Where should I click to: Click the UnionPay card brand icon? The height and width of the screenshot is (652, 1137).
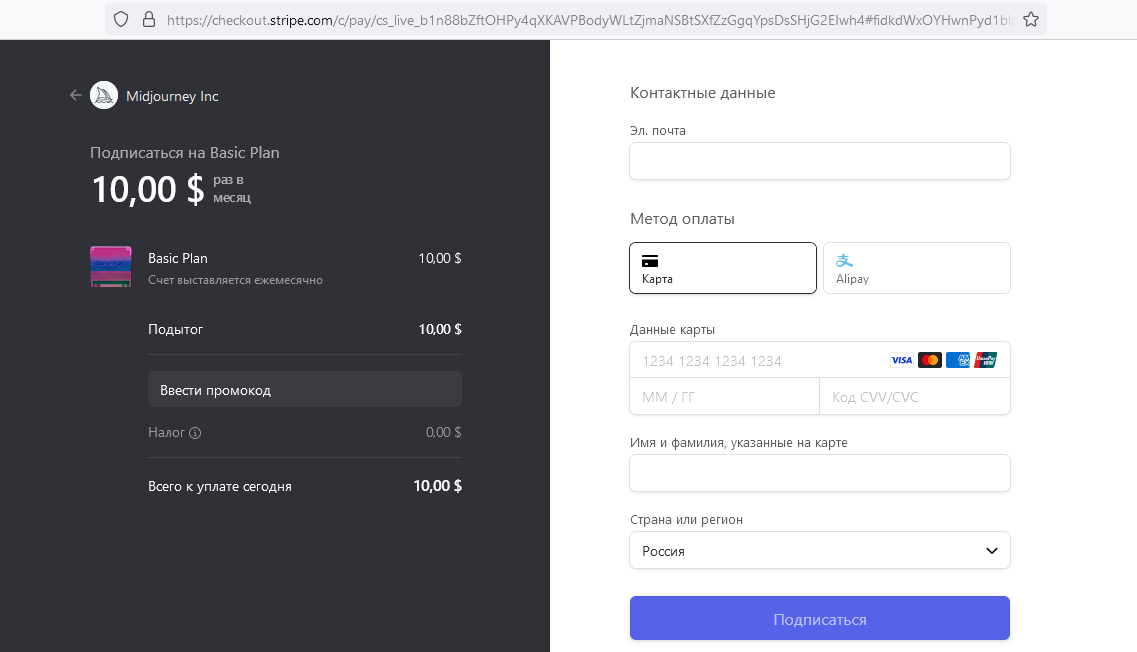[x=985, y=360]
